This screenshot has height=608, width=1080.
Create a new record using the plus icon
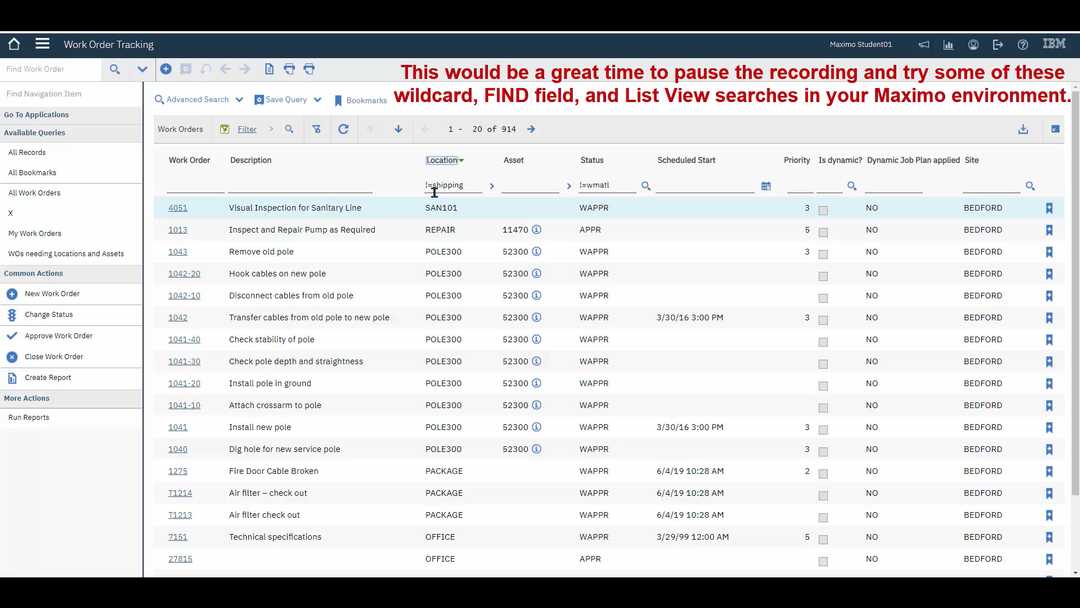[x=166, y=69]
